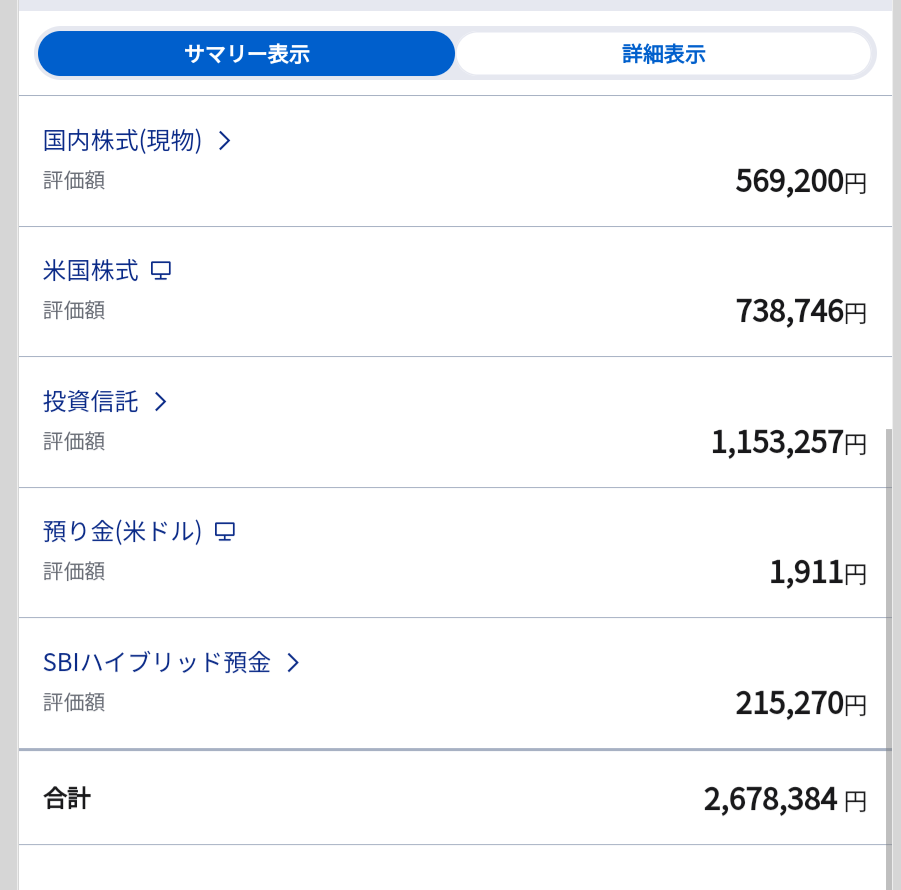Screen dimensions: 901x890
Task: Click 投資信託 valuation amount 1,153,257円
Action: tap(788, 442)
